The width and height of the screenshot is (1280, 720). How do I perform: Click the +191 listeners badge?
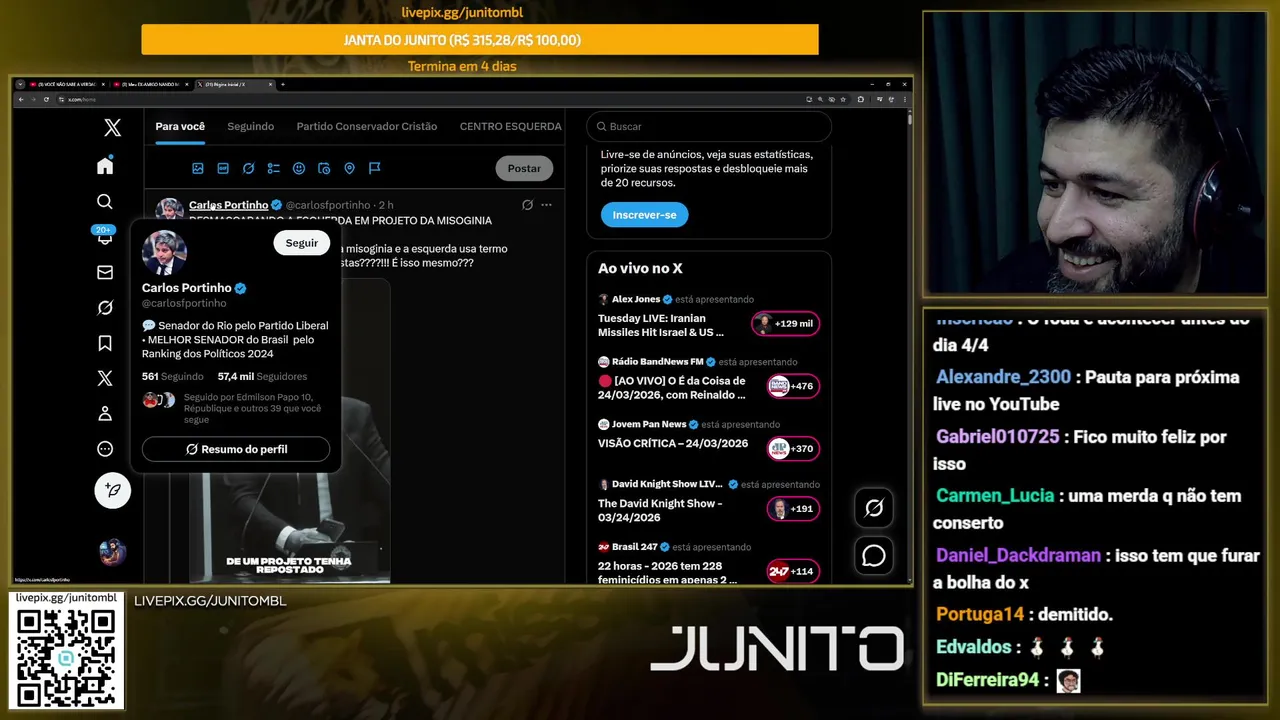point(793,509)
